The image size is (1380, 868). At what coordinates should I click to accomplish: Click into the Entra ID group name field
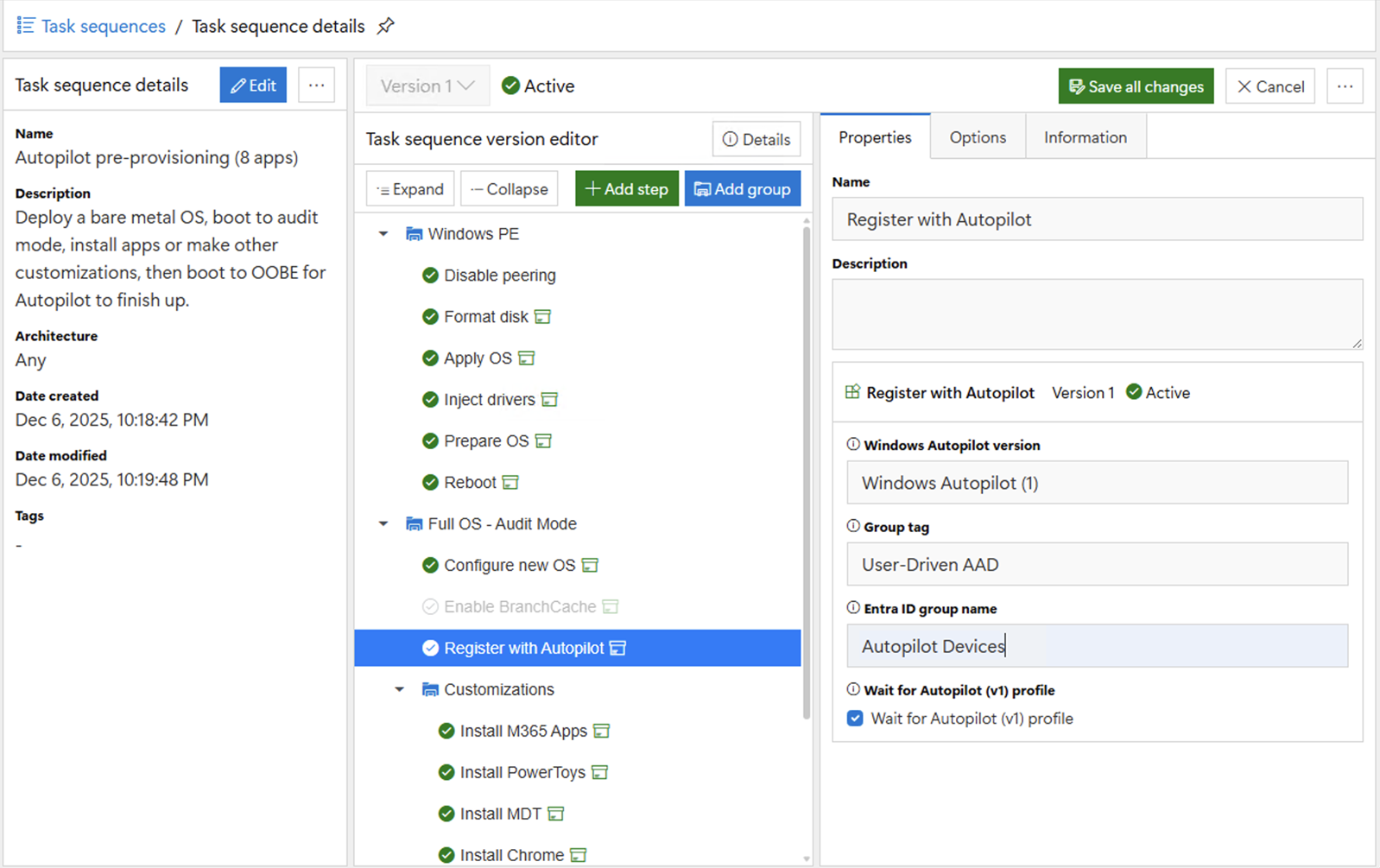(1097, 646)
